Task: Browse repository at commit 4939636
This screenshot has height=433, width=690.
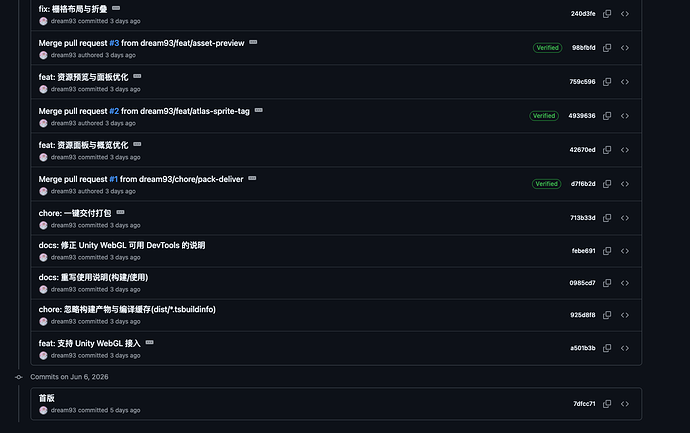Action: click(x=625, y=116)
